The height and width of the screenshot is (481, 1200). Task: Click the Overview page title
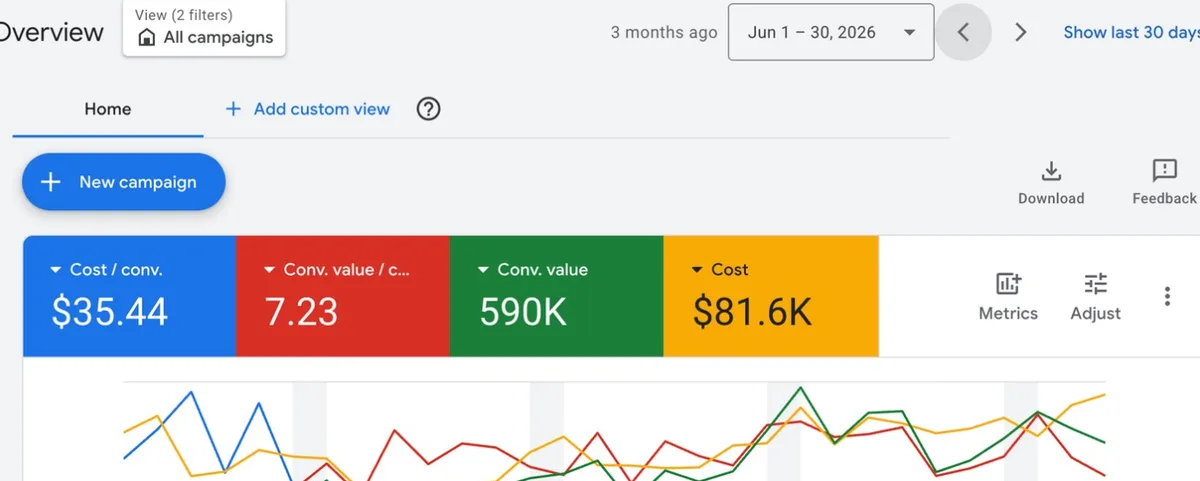pos(51,32)
